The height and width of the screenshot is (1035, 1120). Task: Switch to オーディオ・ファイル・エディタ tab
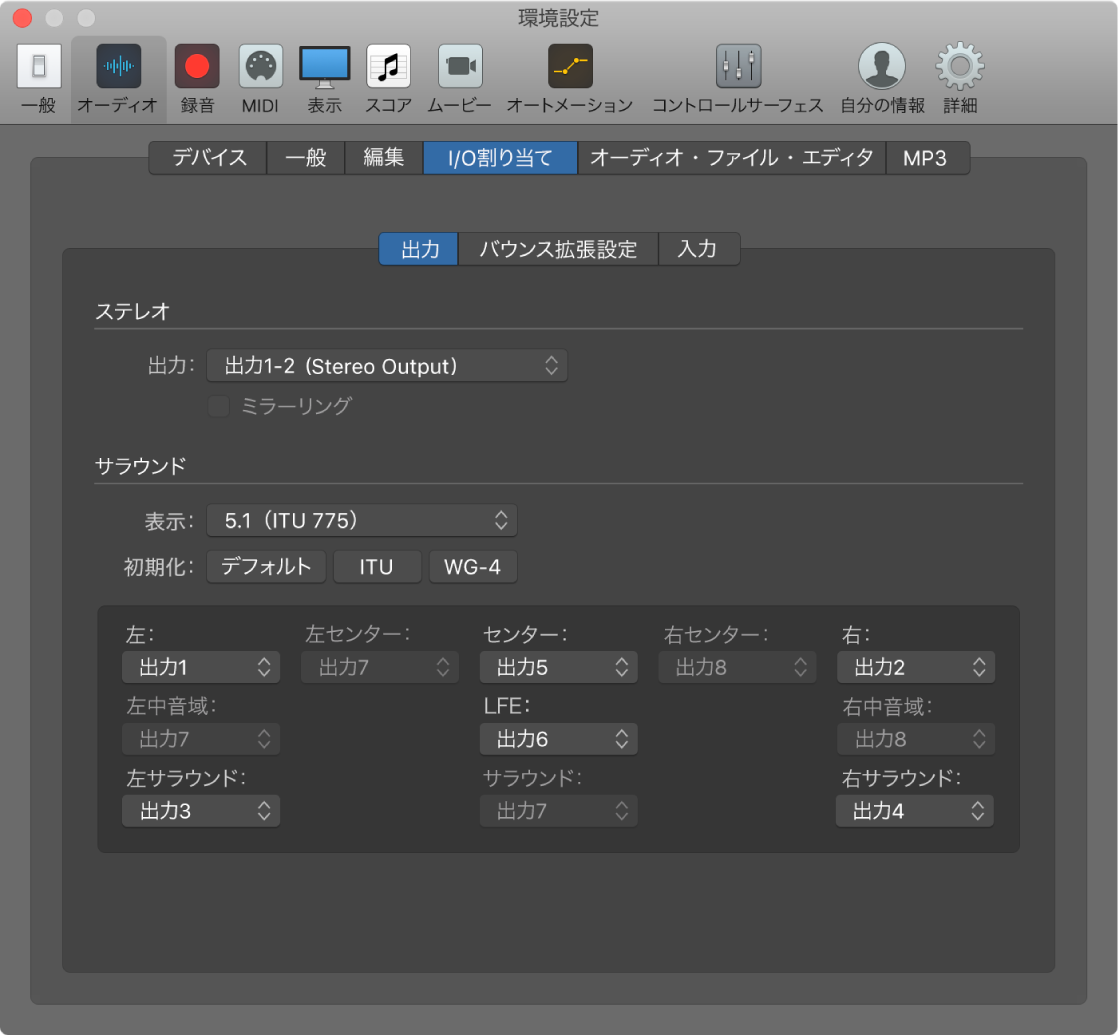click(731, 158)
